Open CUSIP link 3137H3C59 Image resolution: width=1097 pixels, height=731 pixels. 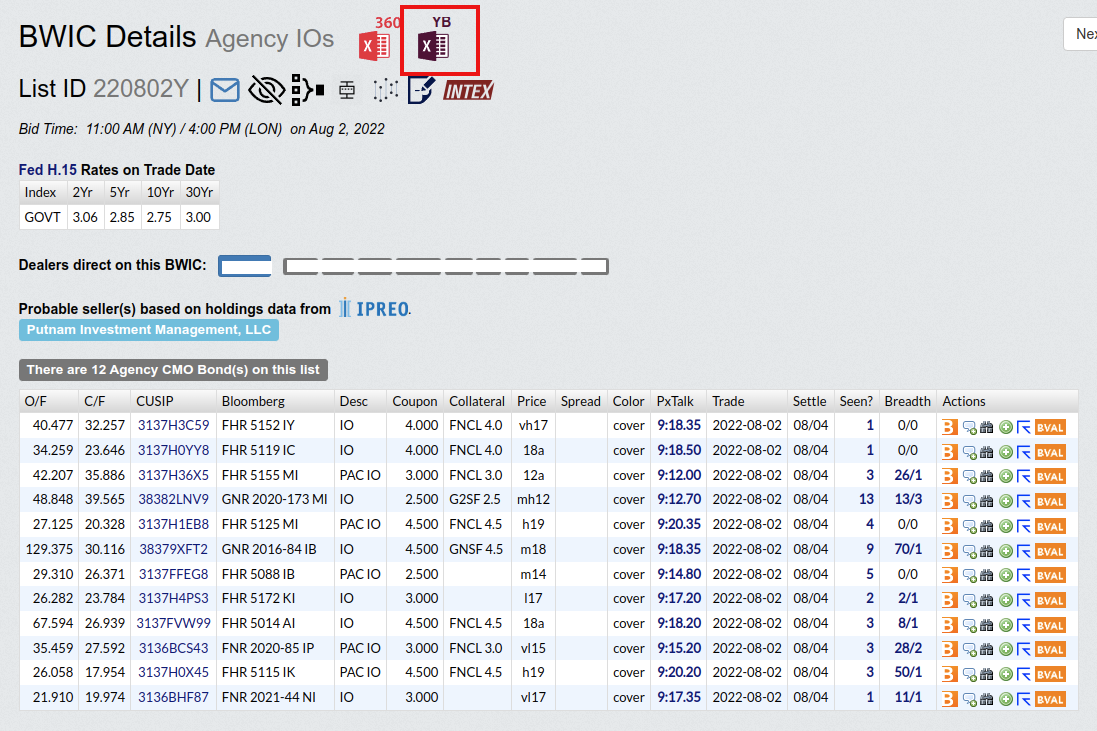pyautogui.click(x=173, y=425)
